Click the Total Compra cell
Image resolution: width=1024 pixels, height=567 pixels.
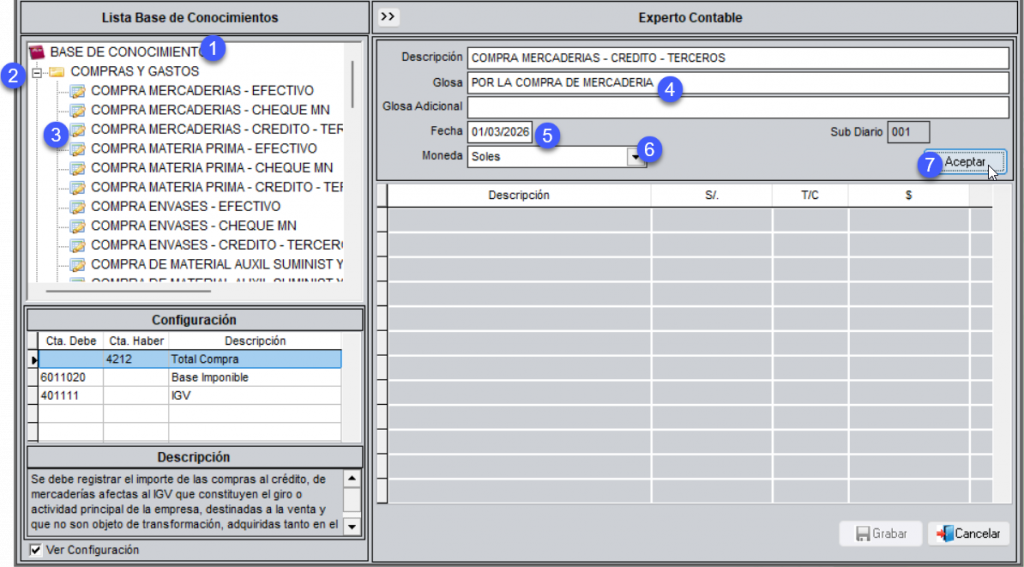(x=255, y=359)
